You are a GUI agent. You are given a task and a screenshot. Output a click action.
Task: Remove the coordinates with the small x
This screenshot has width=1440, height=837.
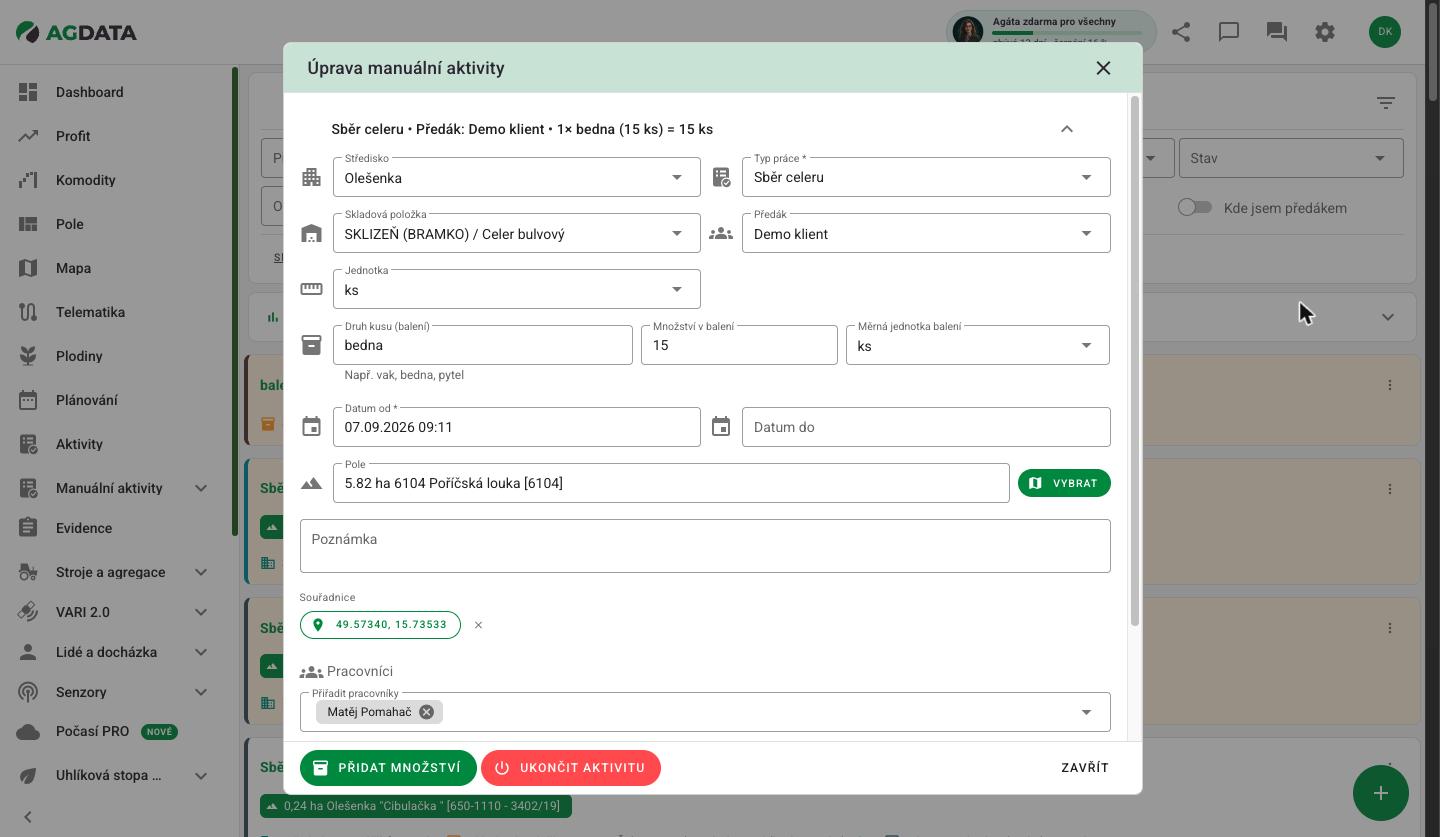[478, 625]
